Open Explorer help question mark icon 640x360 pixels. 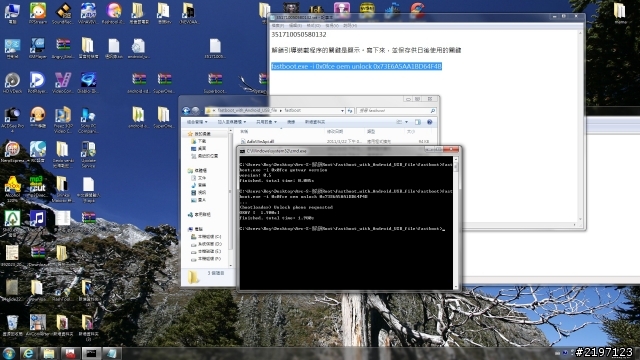click(429, 122)
